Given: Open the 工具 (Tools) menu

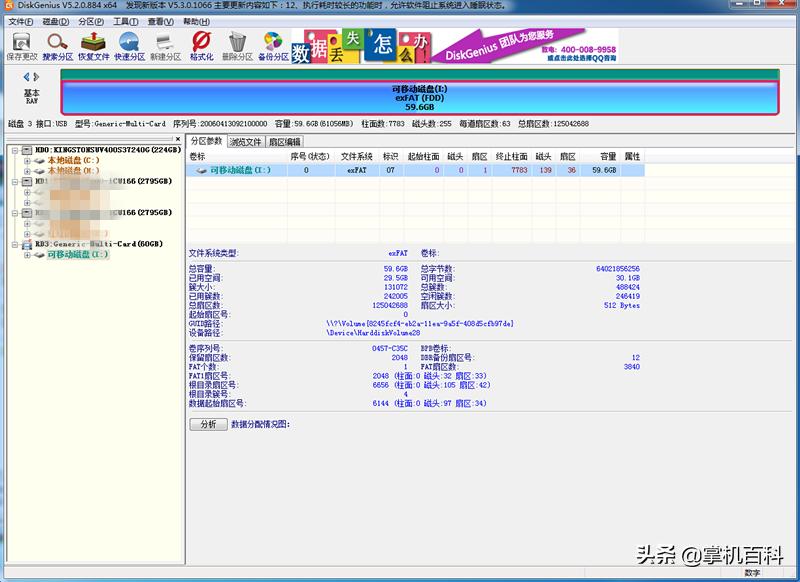Looking at the screenshot, I should point(124,22).
